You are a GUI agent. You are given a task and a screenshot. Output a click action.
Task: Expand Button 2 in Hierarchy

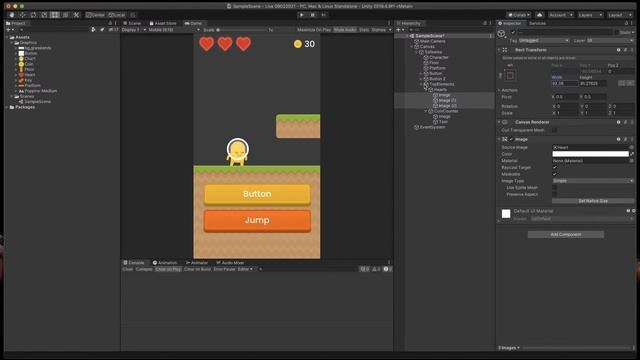point(421,79)
